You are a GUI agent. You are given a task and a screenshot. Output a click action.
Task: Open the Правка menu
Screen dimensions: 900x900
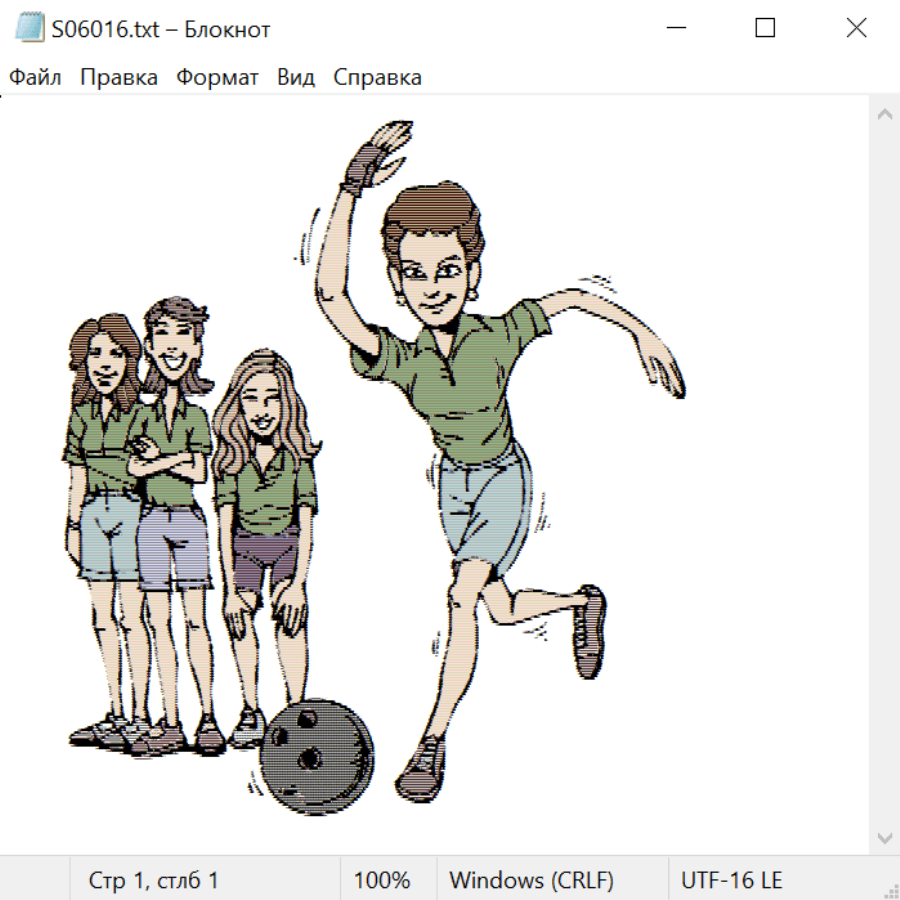(x=118, y=78)
